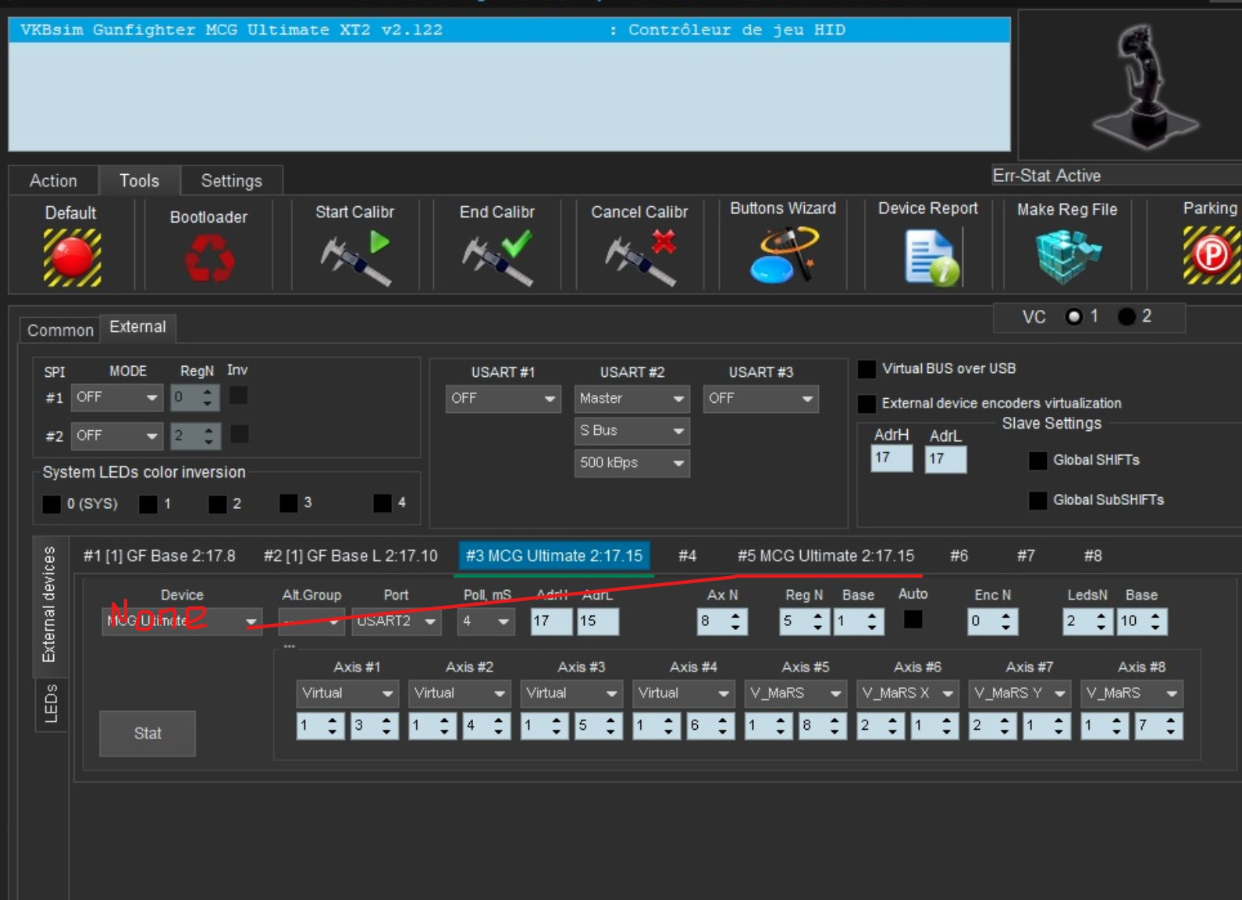Viewport: 1242px width, 900px height.
Task: Open device tab #7
Action: [x=1026, y=556]
